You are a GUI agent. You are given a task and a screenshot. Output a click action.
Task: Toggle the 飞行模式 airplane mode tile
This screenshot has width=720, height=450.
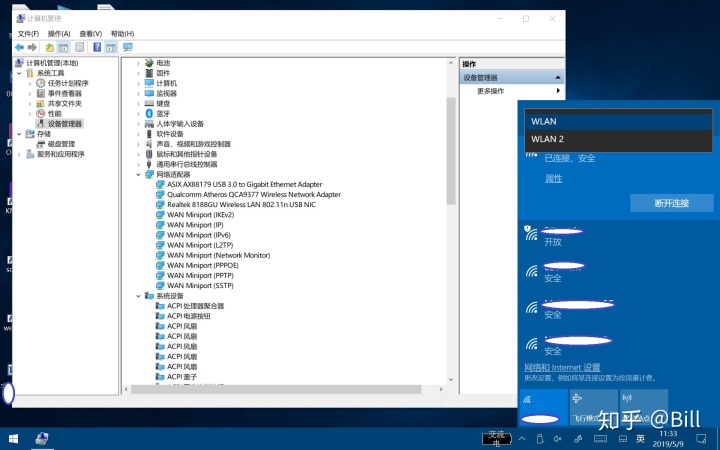click(x=593, y=407)
